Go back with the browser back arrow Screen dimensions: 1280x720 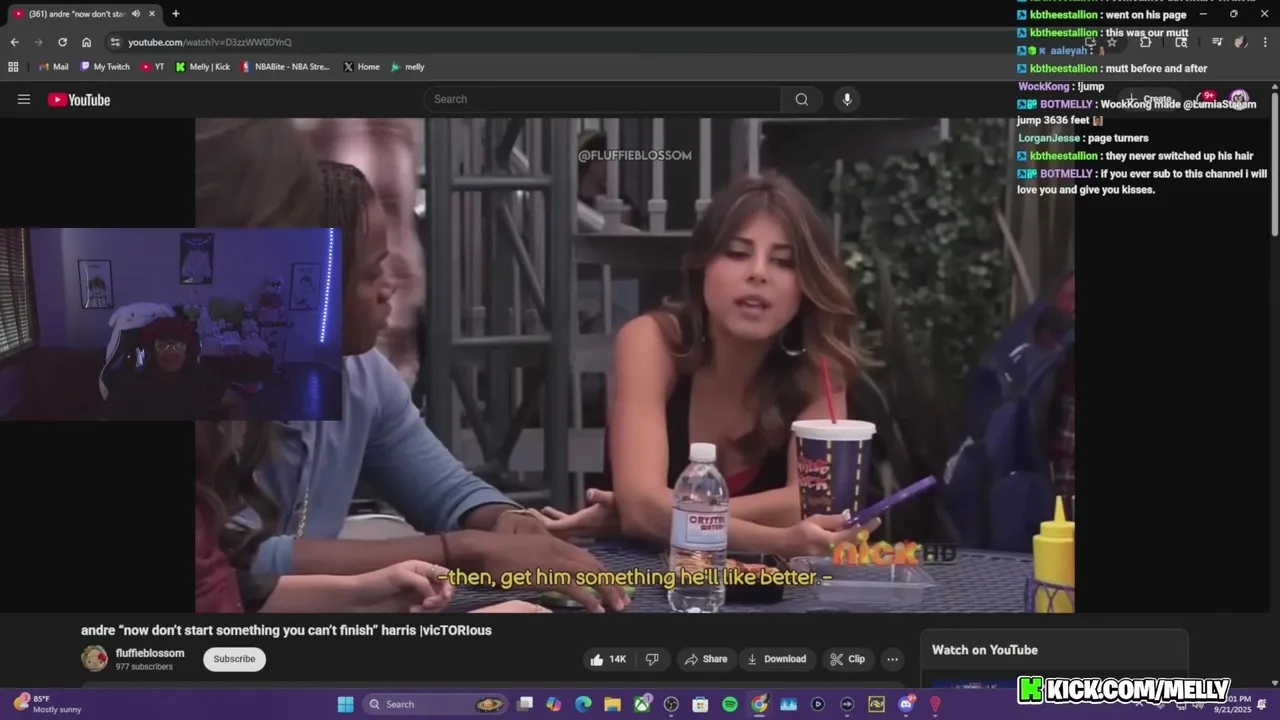click(14, 42)
